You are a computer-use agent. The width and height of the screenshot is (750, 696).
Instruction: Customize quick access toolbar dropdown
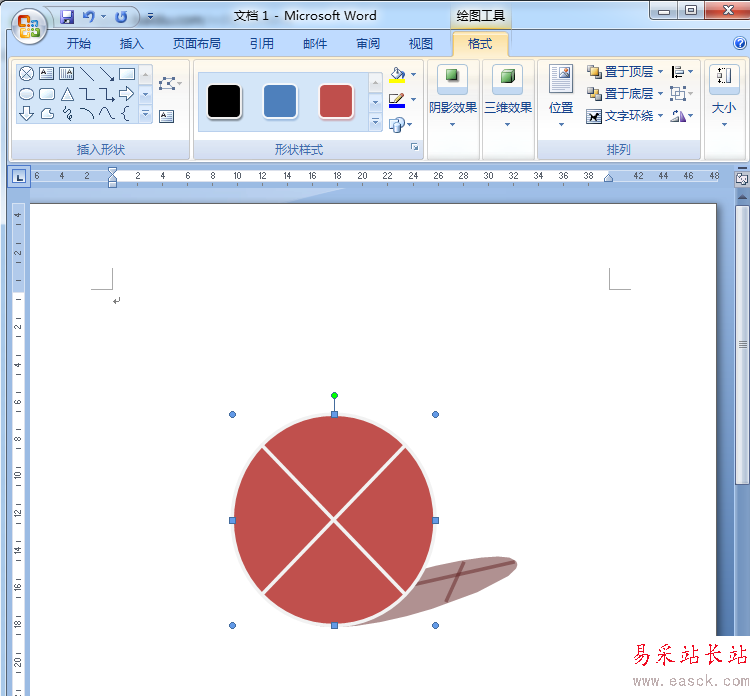tap(150, 17)
